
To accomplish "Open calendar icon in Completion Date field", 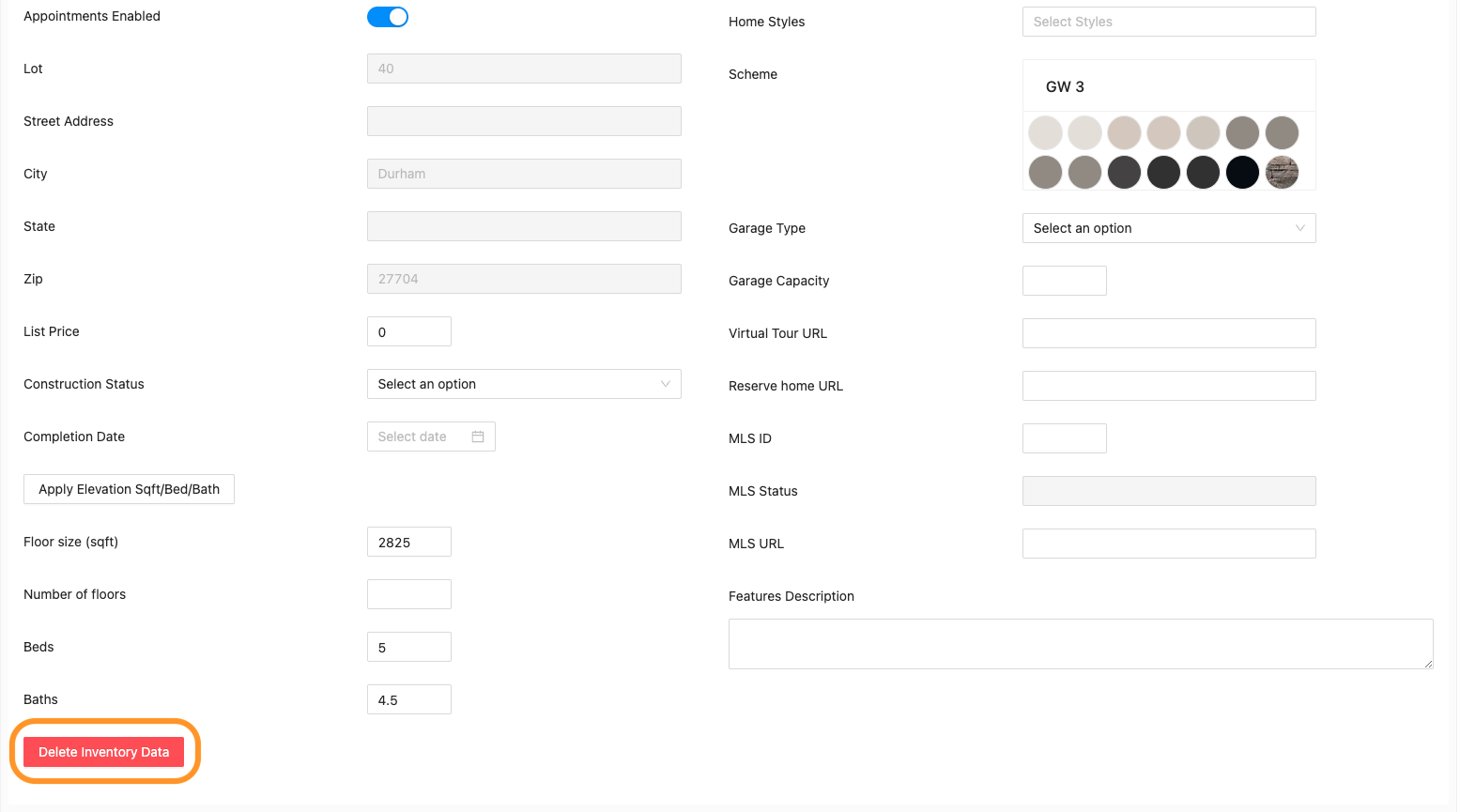I will (x=478, y=437).
